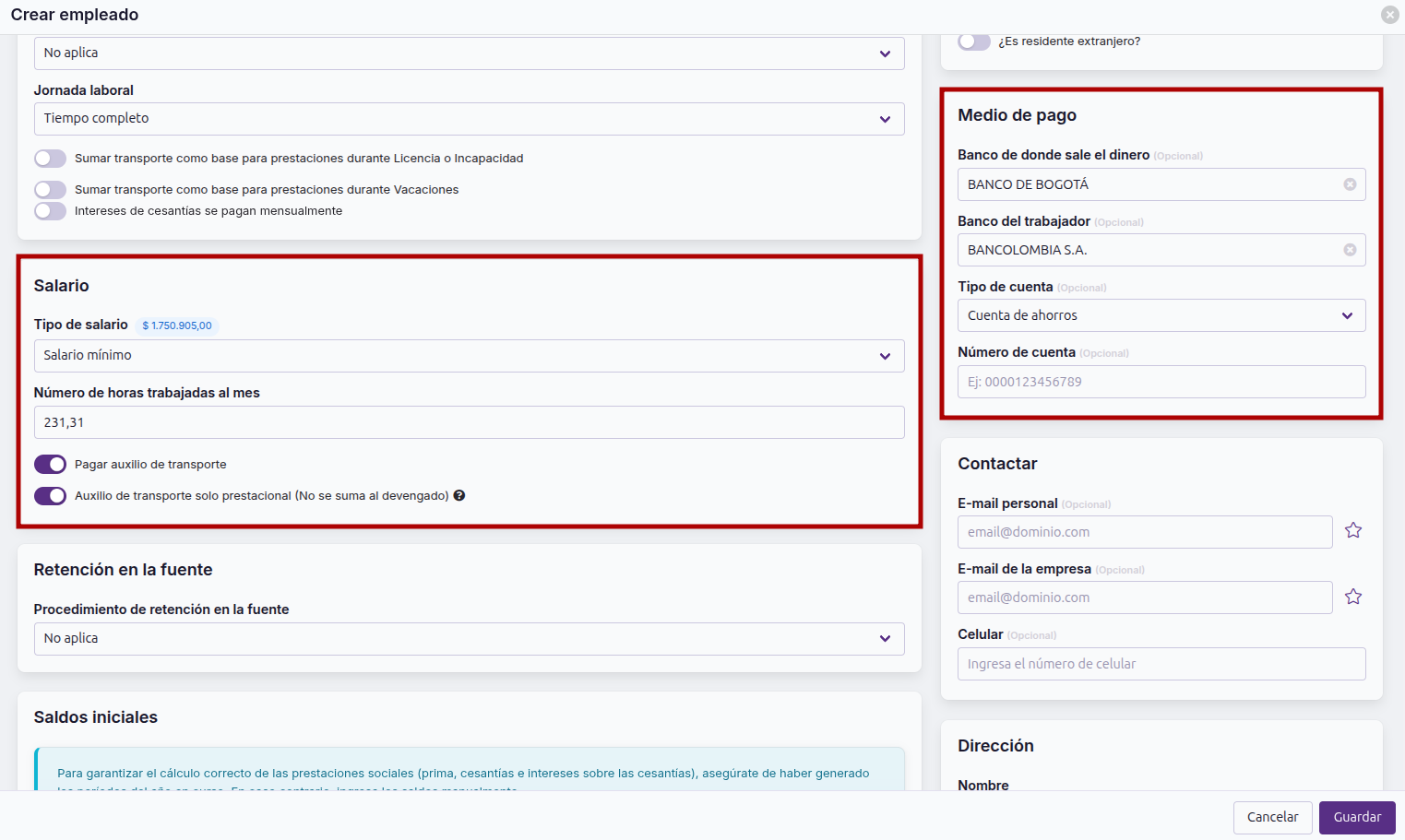Viewport: 1405px width, 840px height.
Task: Open Banco del trabajador selector
Action: (x=1161, y=250)
